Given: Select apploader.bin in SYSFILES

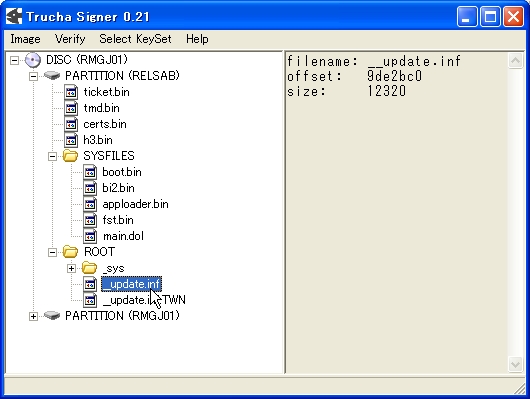Looking at the screenshot, I should tap(135, 204).
